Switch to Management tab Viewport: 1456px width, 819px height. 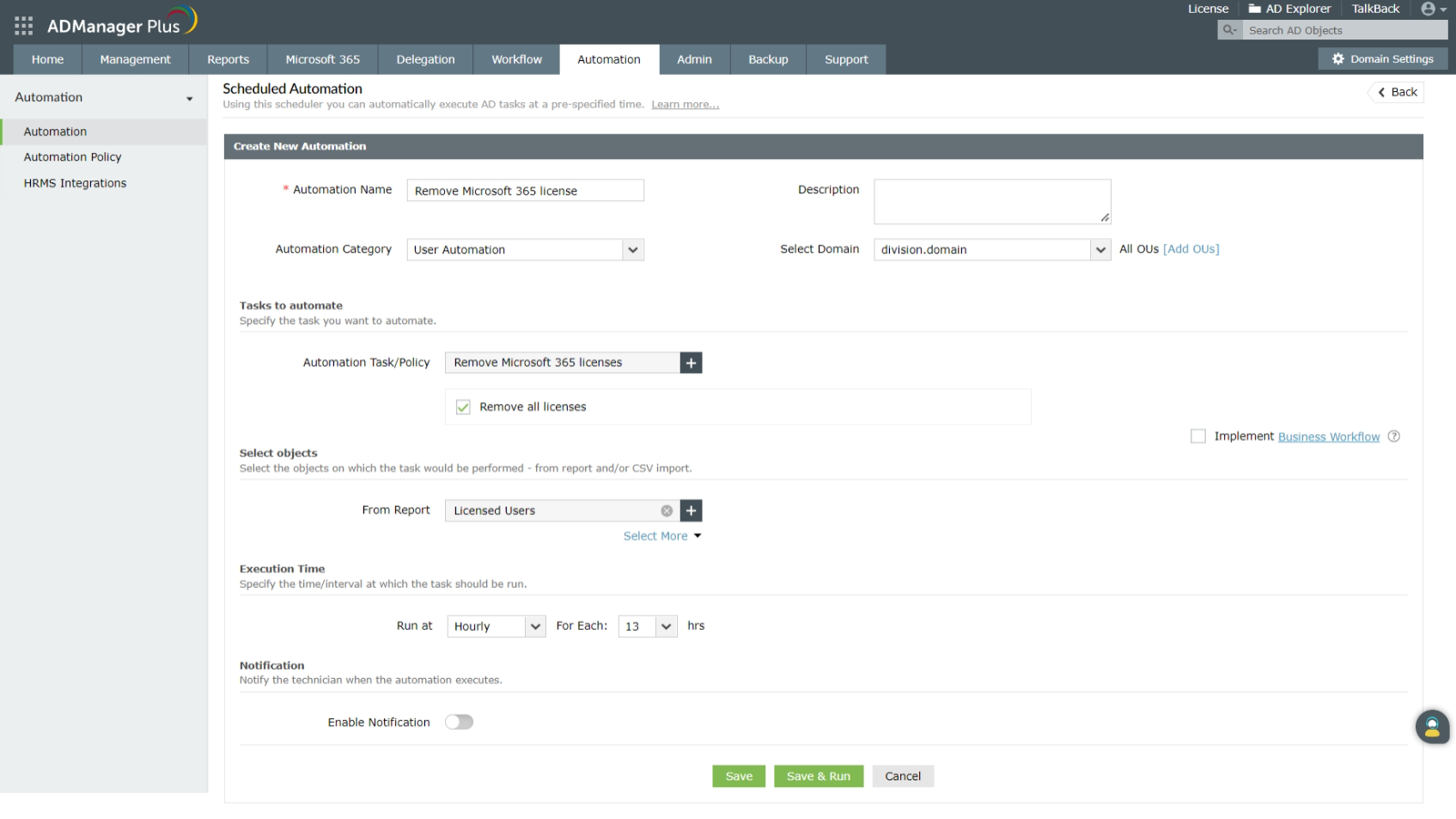pyautogui.click(x=136, y=59)
